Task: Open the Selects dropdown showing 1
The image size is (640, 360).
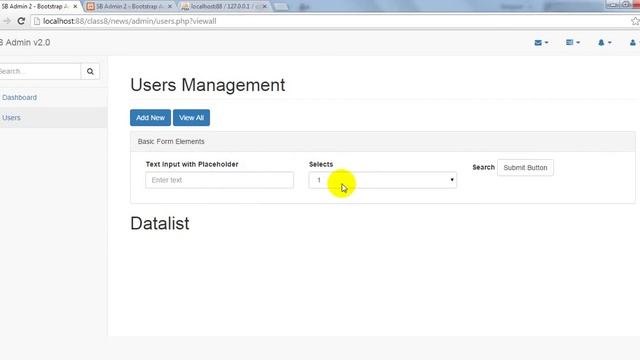Action: 383,180
